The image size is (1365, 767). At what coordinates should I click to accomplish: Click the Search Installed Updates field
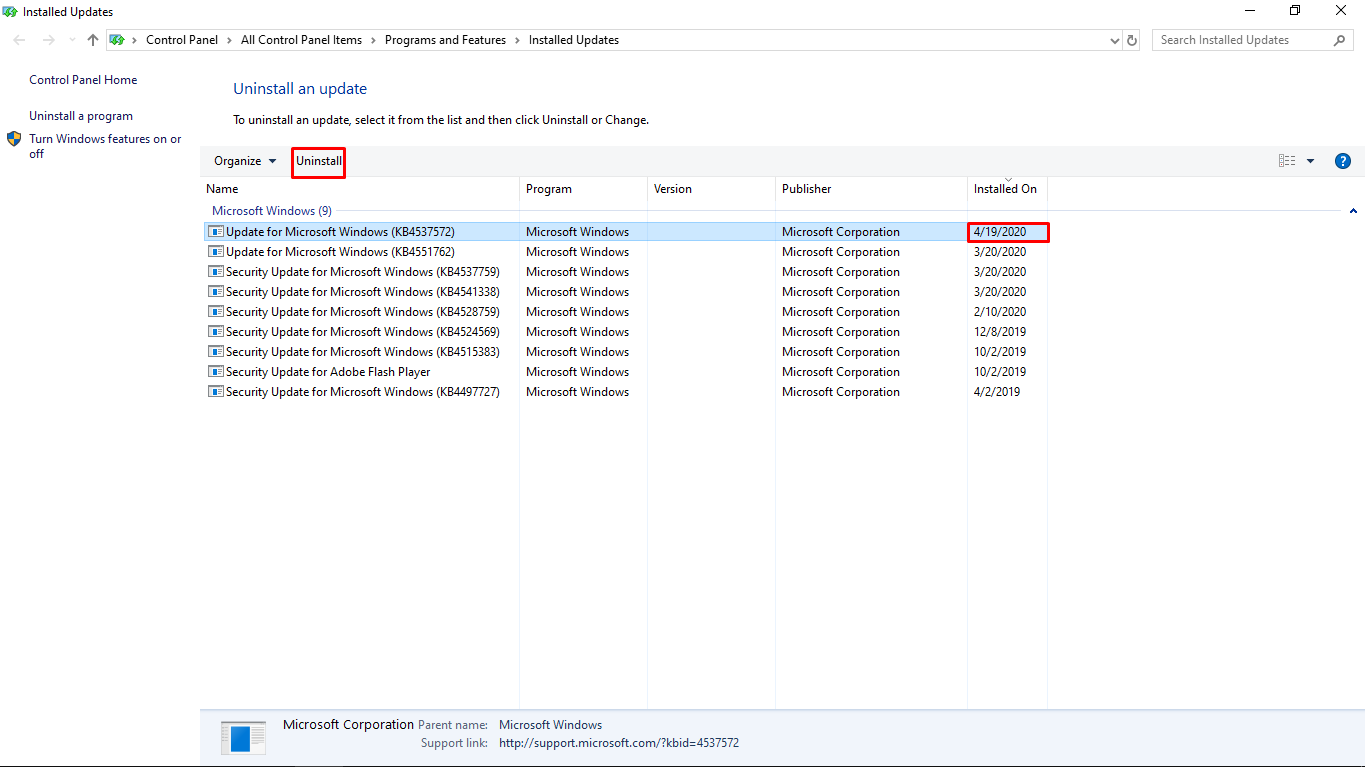click(1240, 40)
